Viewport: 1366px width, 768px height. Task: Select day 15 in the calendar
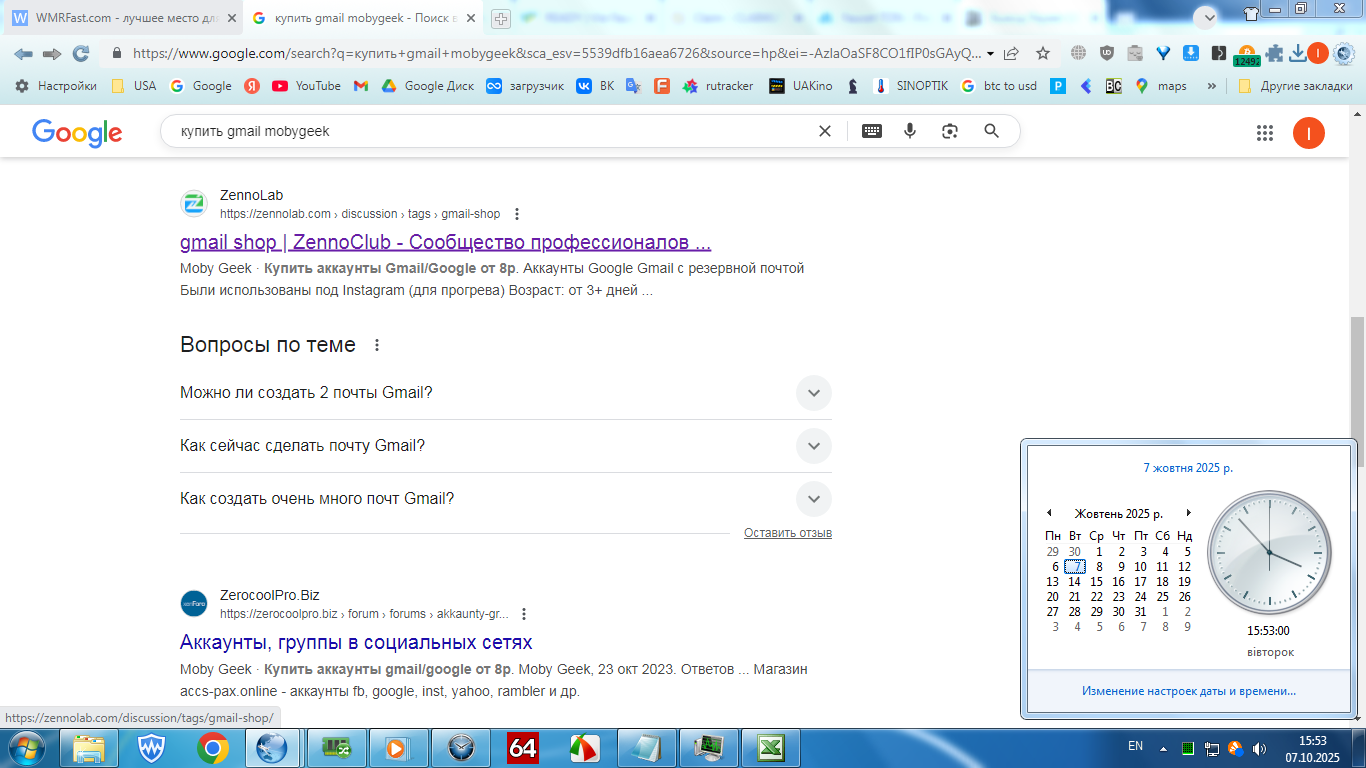click(1097, 582)
